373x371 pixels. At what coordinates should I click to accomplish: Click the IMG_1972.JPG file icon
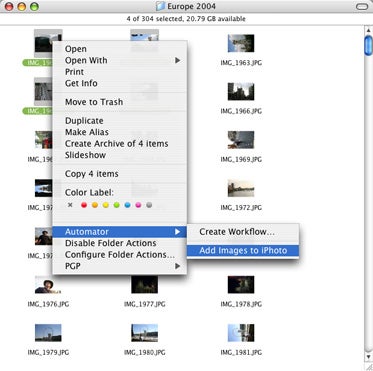[x=241, y=188]
